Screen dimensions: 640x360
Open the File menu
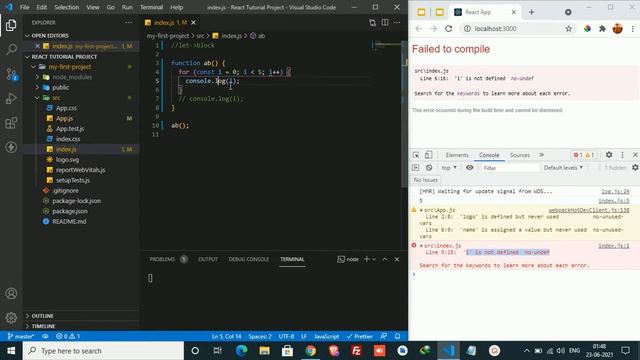24,7
